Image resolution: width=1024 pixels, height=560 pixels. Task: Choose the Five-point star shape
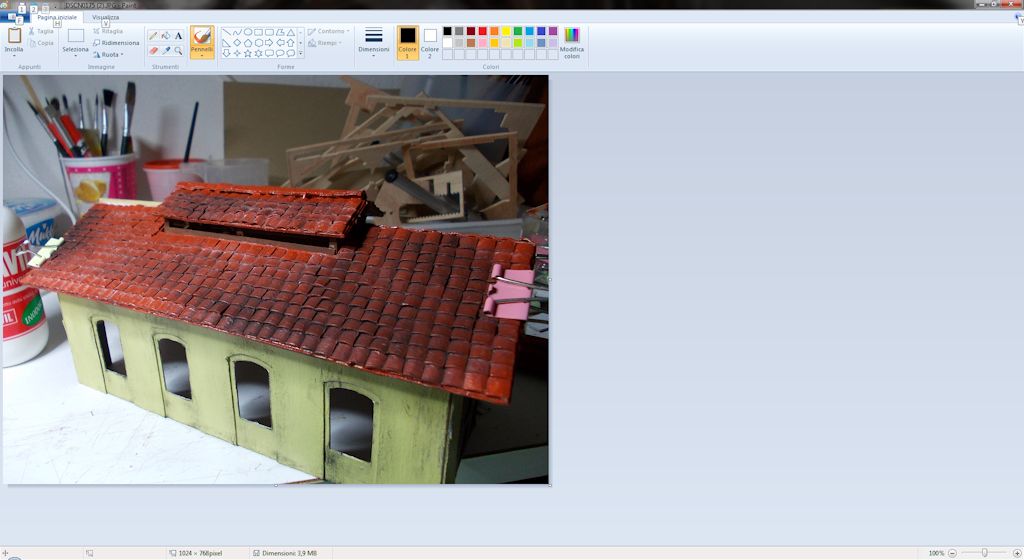[248, 53]
